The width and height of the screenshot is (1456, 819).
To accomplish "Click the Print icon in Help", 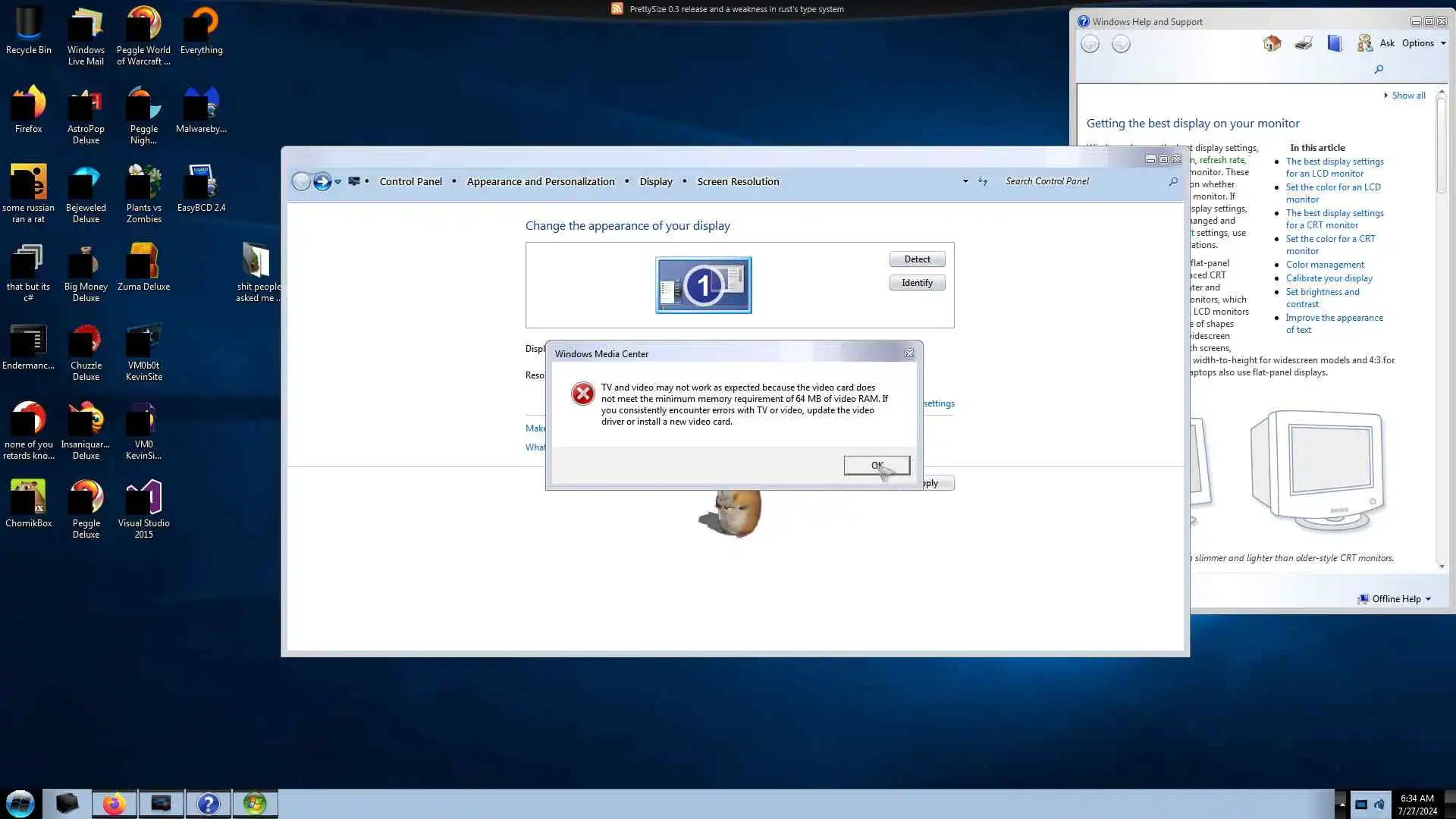I will coord(1304,43).
